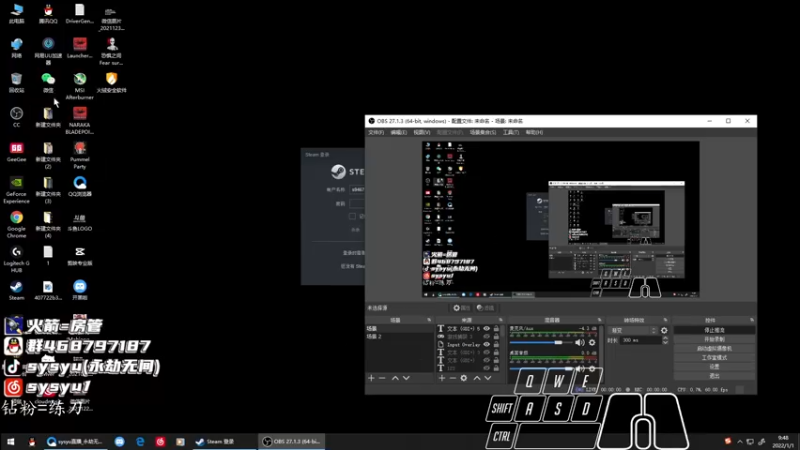Switch to the Steam login taskbar button
Screen dimensions: 800x450
(x=222, y=442)
